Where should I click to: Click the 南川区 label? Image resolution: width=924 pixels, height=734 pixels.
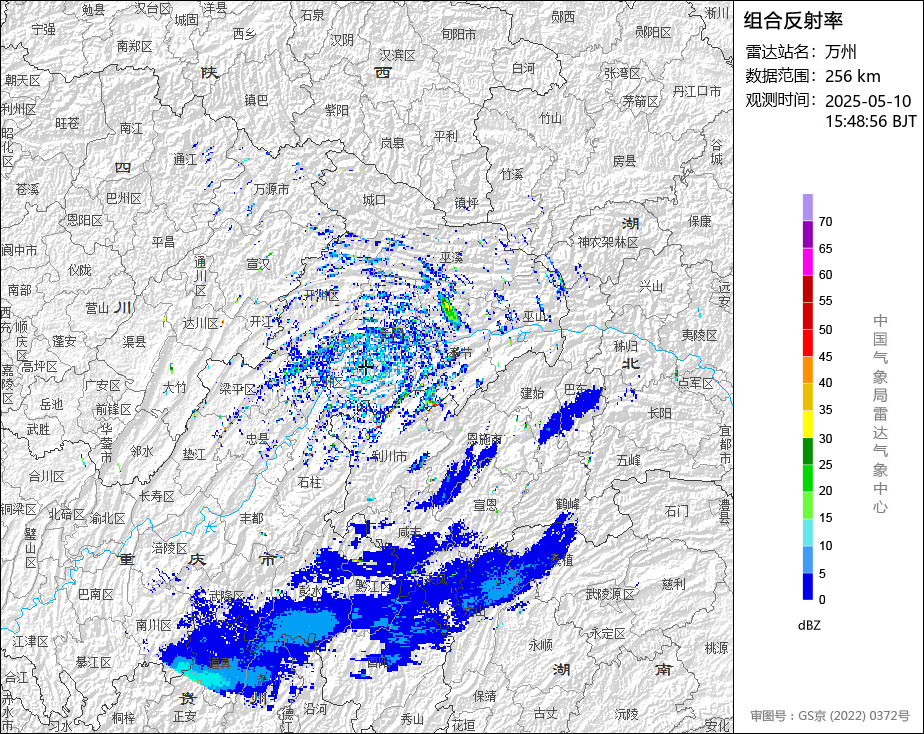coord(153,625)
